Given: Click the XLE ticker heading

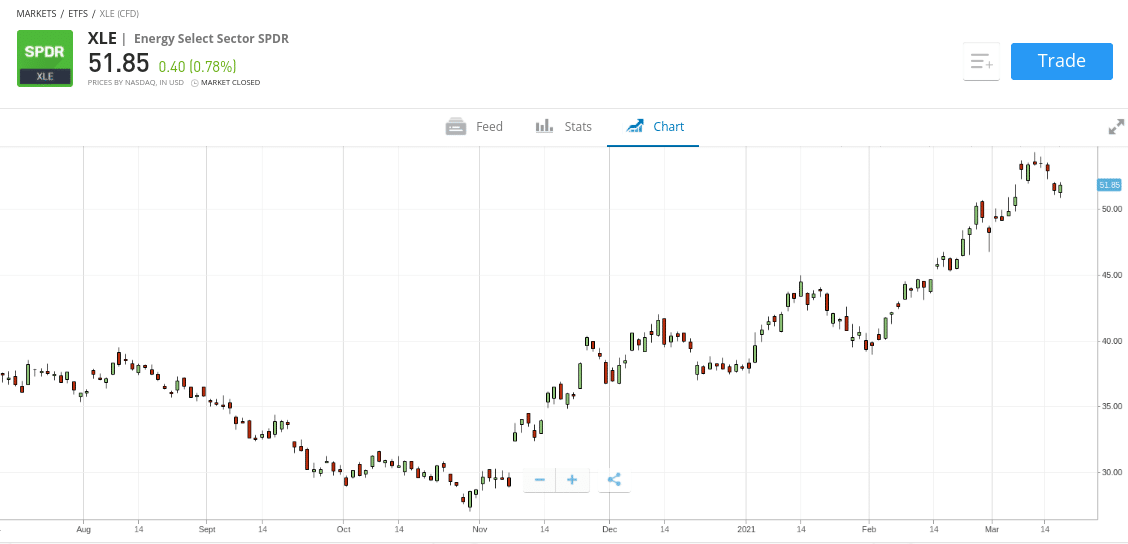Looking at the screenshot, I should point(102,38).
